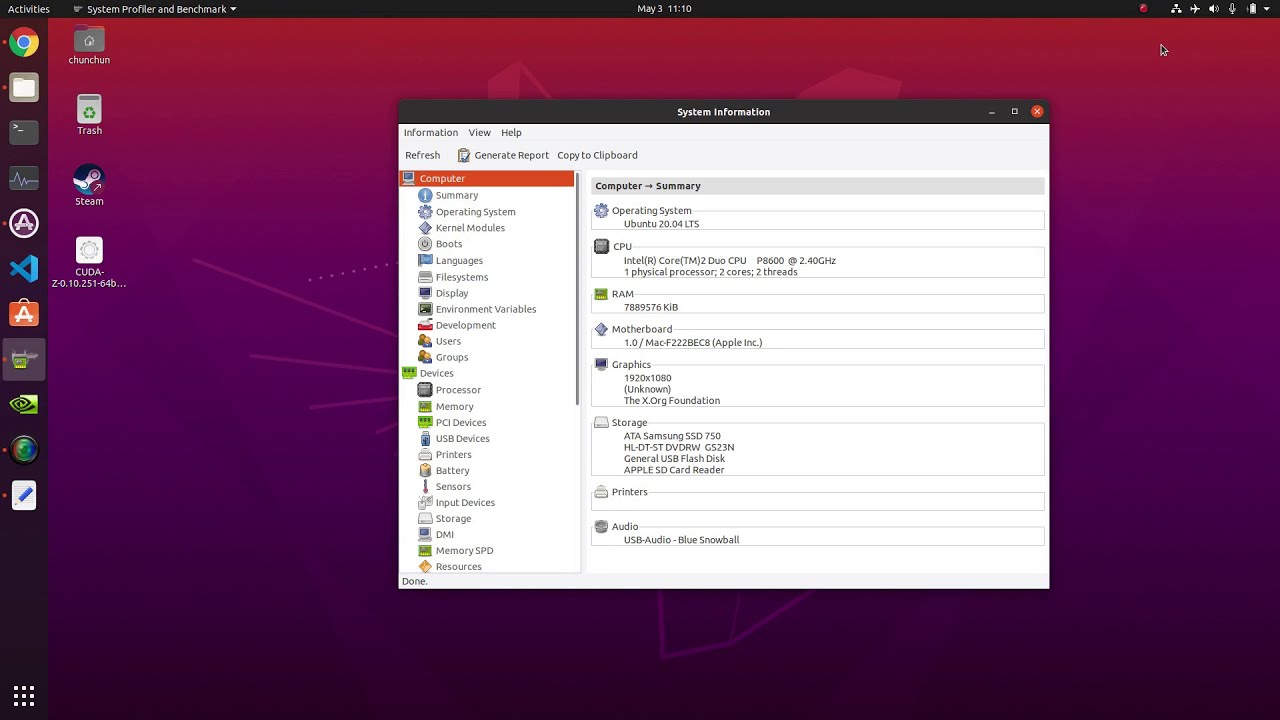Screen dimensions: 1280x720
Task: Open NVIDIA settings dock icon
Action: coord(24,405)
